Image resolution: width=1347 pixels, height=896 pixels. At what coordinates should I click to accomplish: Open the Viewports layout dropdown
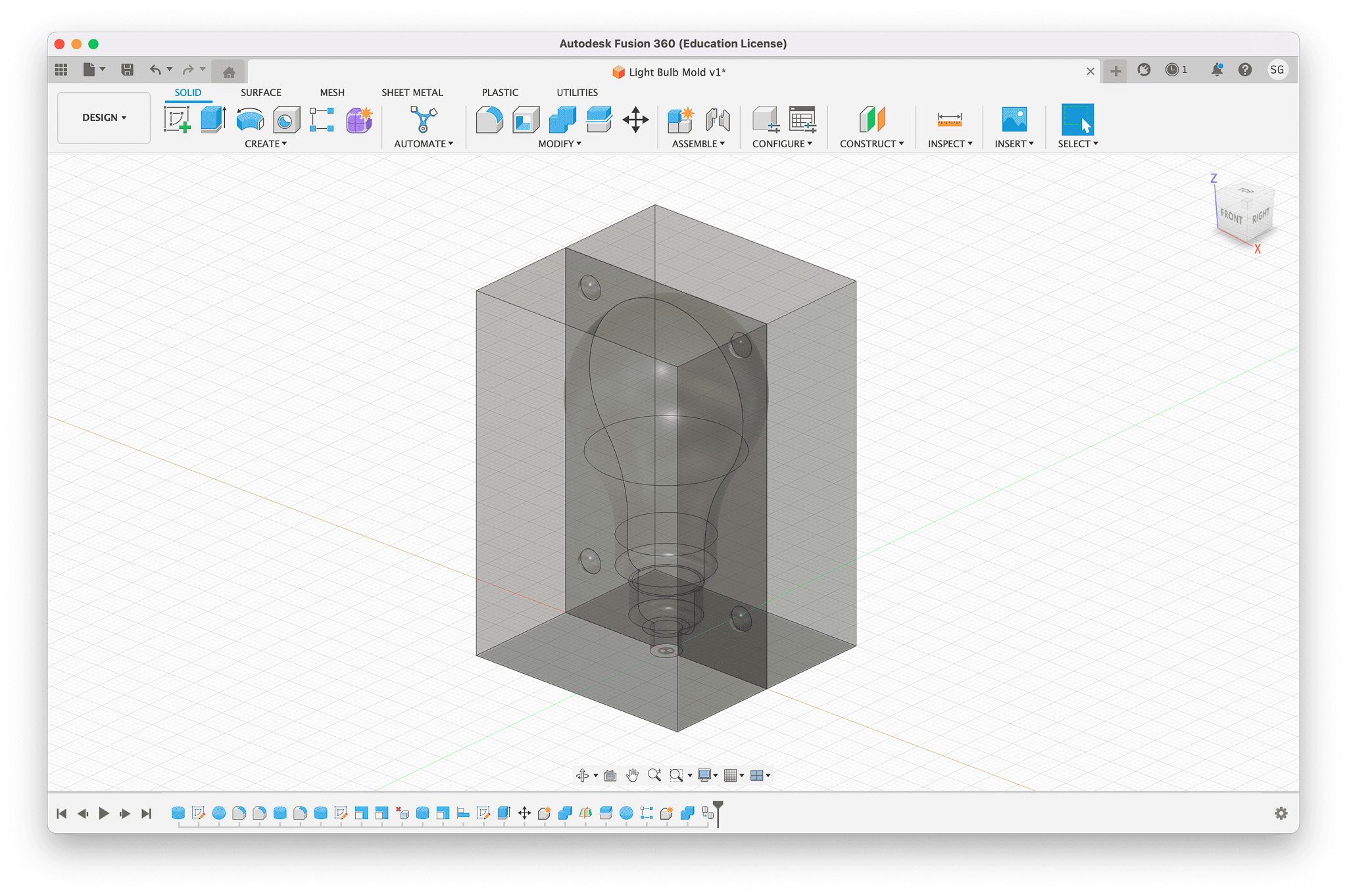(x=760, y=776)
